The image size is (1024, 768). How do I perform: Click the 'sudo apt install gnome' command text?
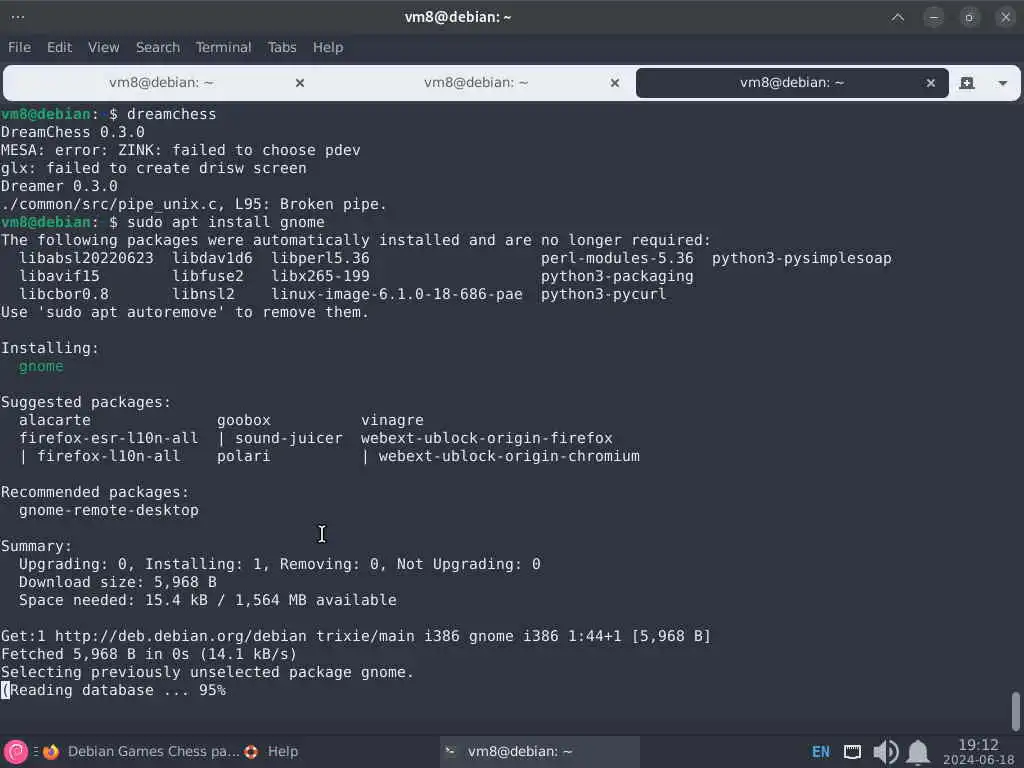coord(225,222)
